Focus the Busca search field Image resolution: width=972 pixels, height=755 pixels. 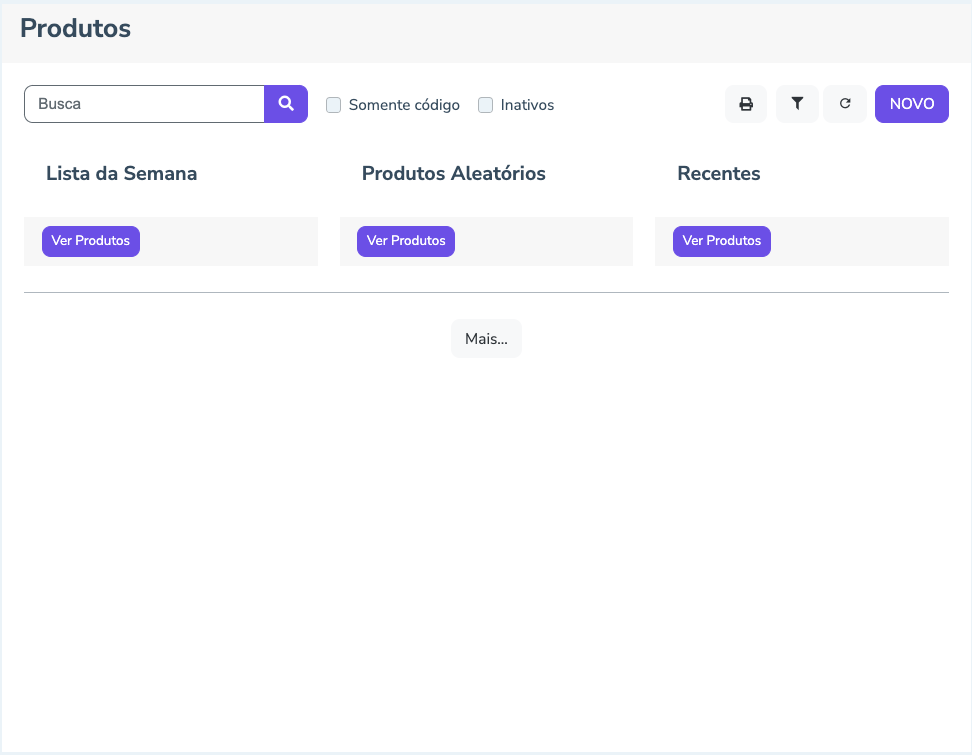point(145,104)
